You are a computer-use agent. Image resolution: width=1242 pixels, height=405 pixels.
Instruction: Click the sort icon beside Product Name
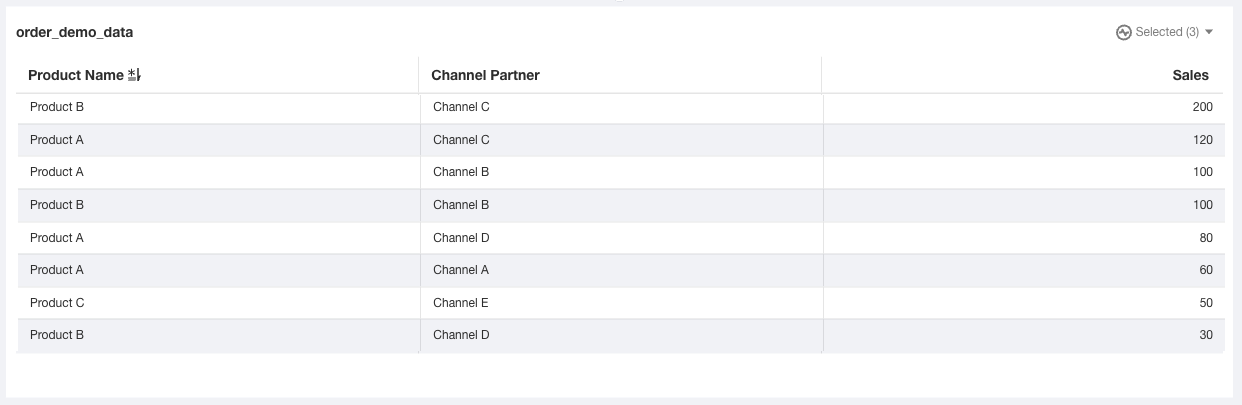135,75
